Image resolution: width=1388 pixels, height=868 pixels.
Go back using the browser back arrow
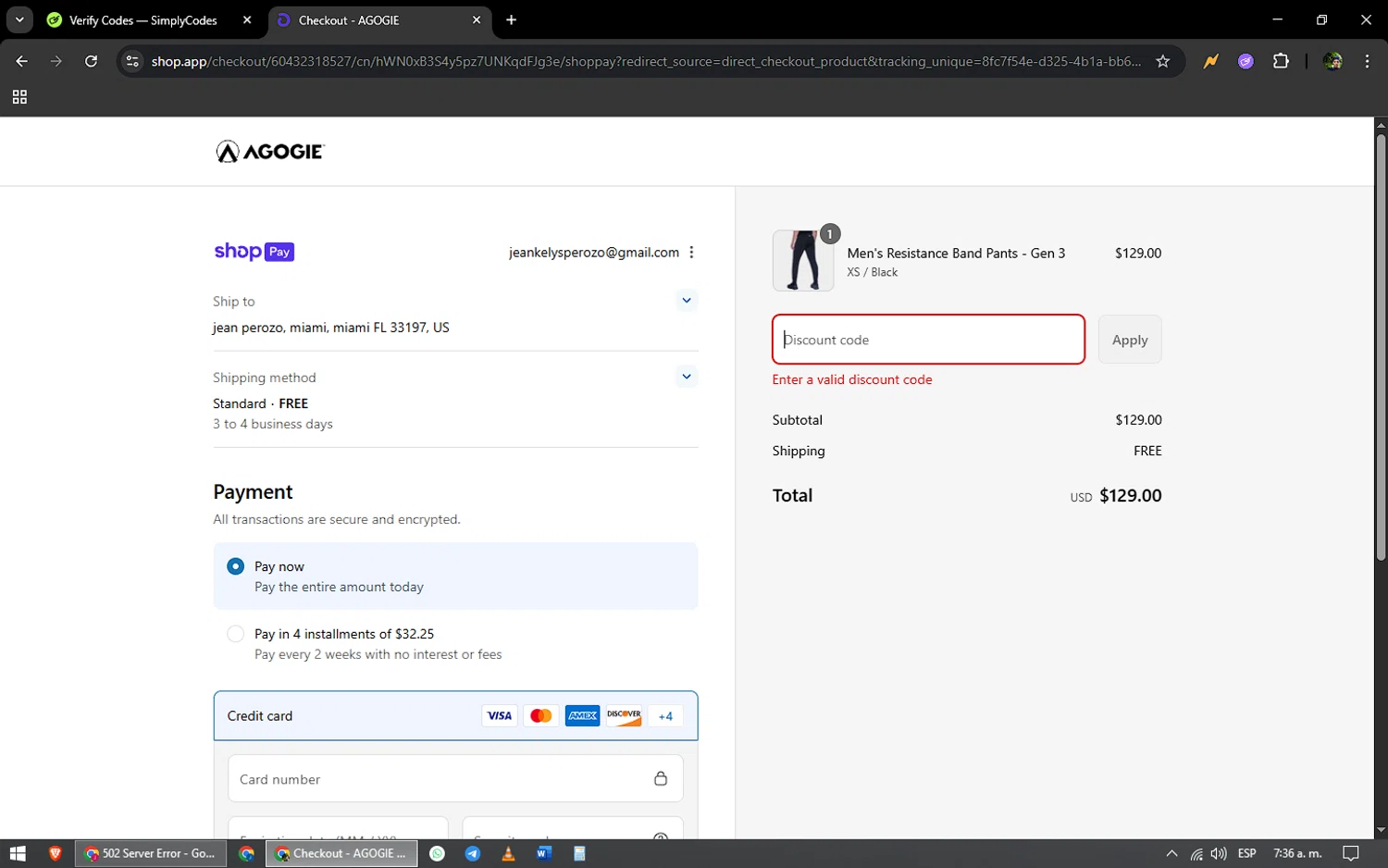(21, 61)
